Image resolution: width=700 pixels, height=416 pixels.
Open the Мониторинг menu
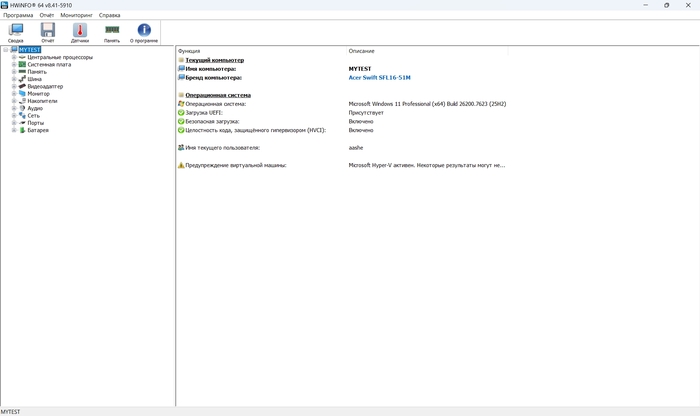pyautogui.click(x=77, y=16)
